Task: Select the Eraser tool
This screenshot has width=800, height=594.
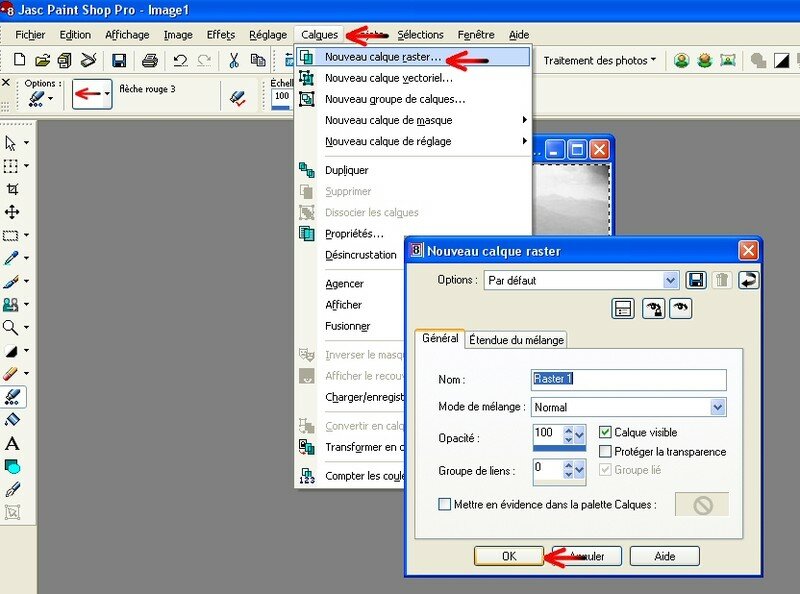Action: 11,374
